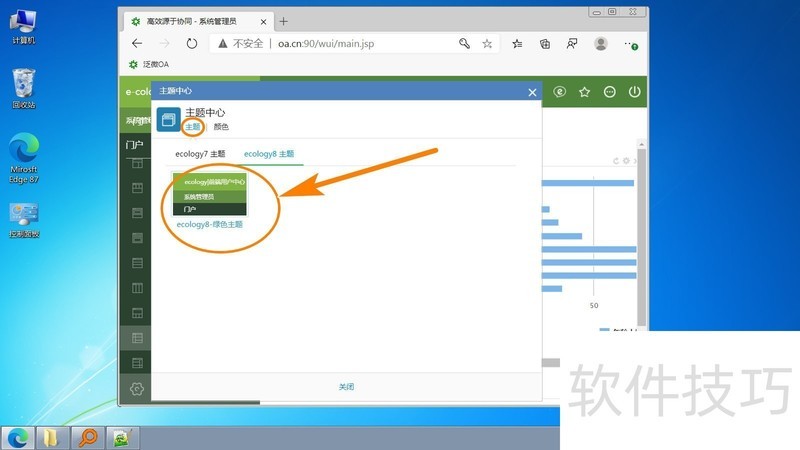Open the green image app taskbar icon

[x=121, y=438]
